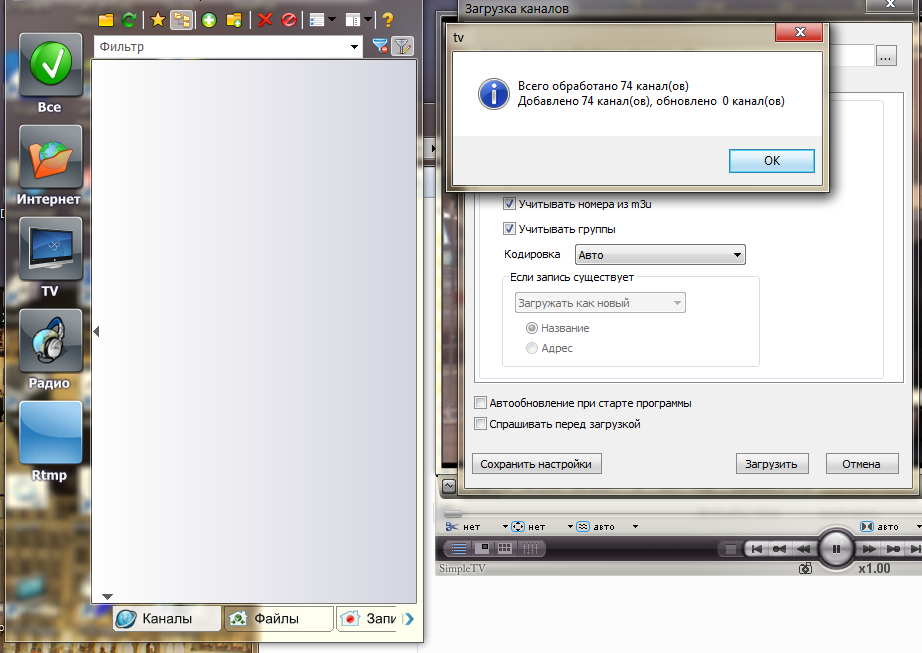Toggle the folder tree grouping icon
The image size is (922, 653).
[182, 20]
